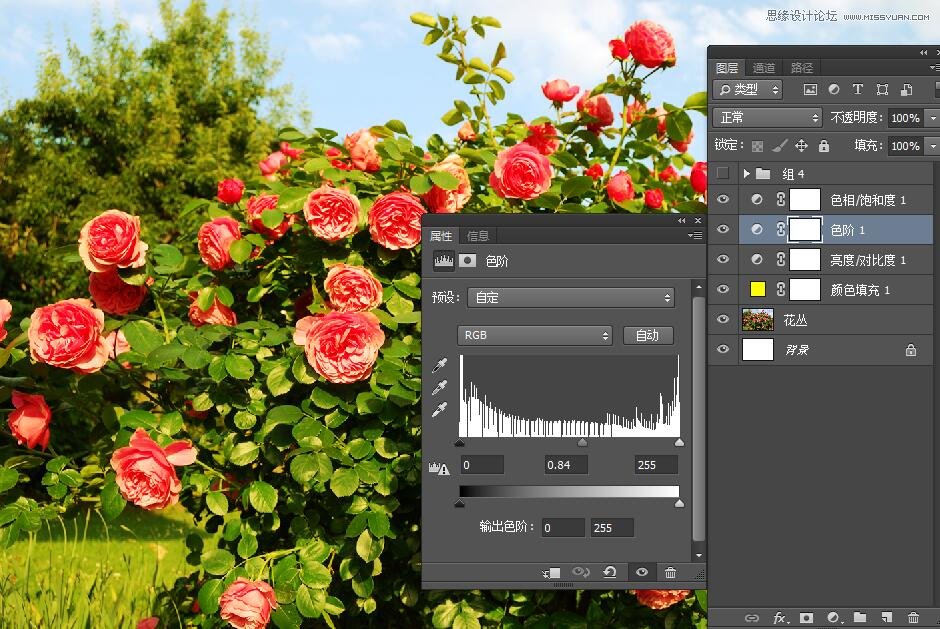Add layer mask button in Layers panel

(x=806, y=618)
